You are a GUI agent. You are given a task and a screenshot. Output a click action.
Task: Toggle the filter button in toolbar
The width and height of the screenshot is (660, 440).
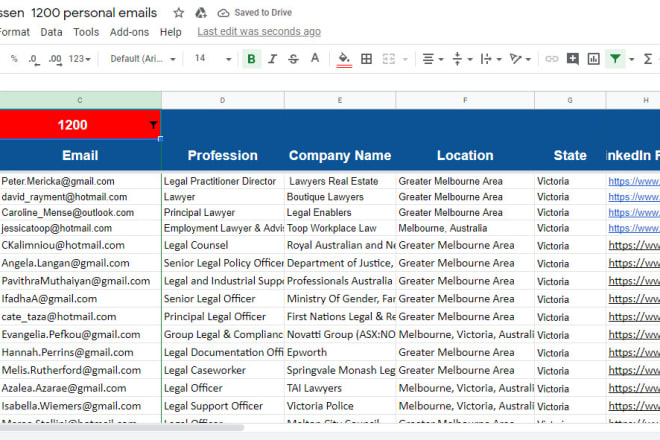pos(615,59)
